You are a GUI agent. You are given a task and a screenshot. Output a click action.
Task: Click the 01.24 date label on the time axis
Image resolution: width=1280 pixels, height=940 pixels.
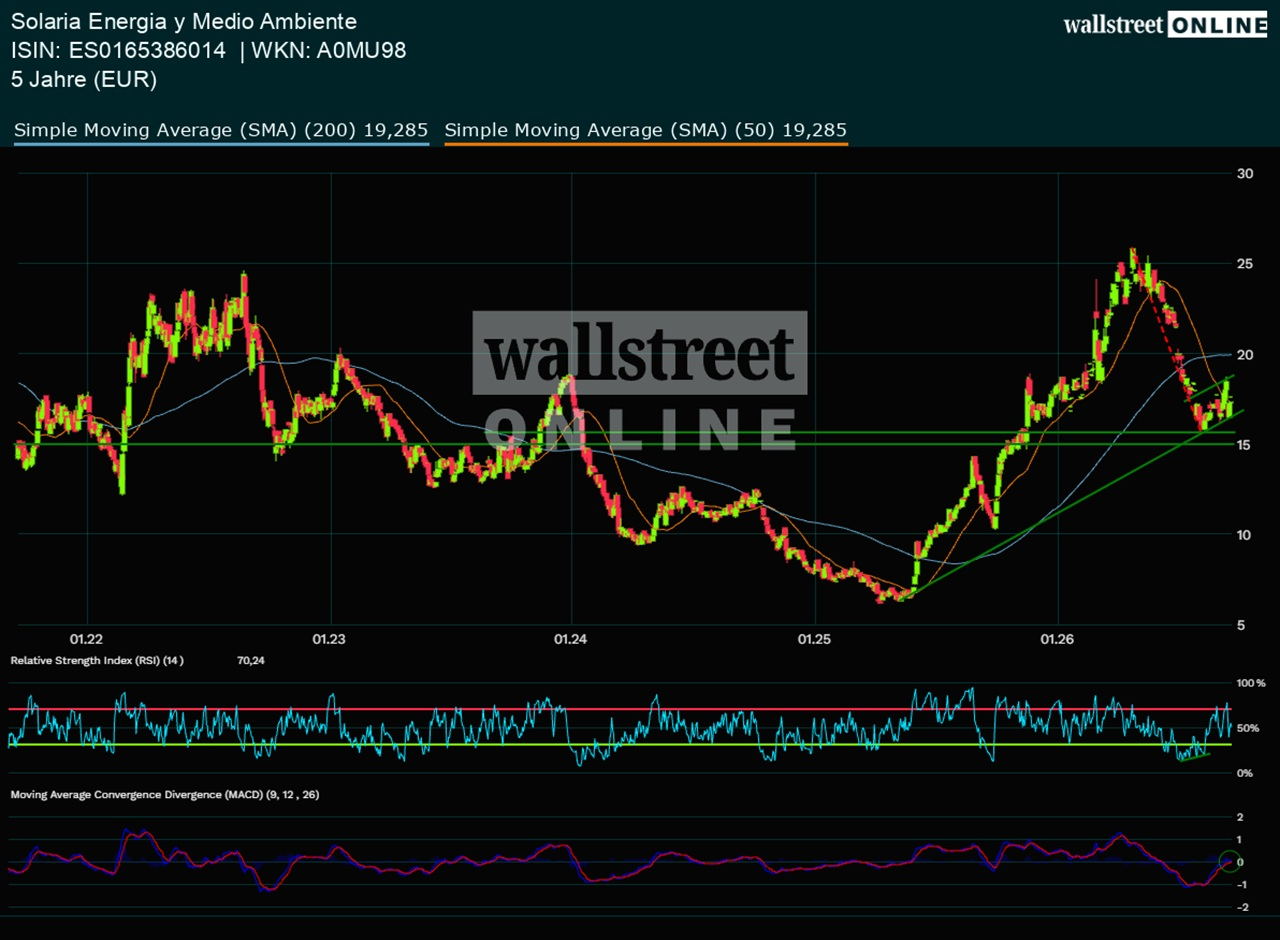tap(571, 639)
